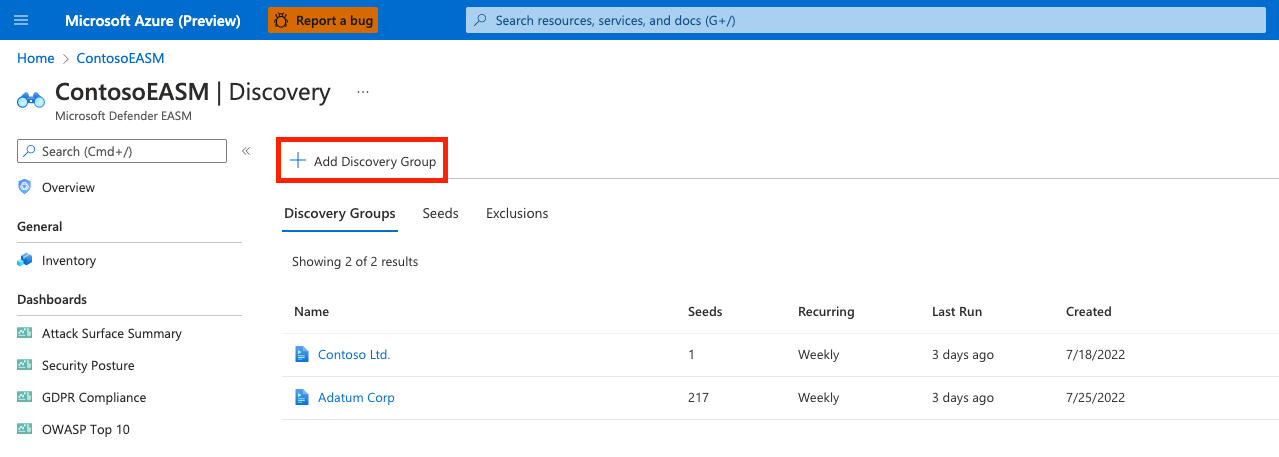Click the Home breadcrumb link
Viewport: 1279px width, 457px height.
[36, 58]
